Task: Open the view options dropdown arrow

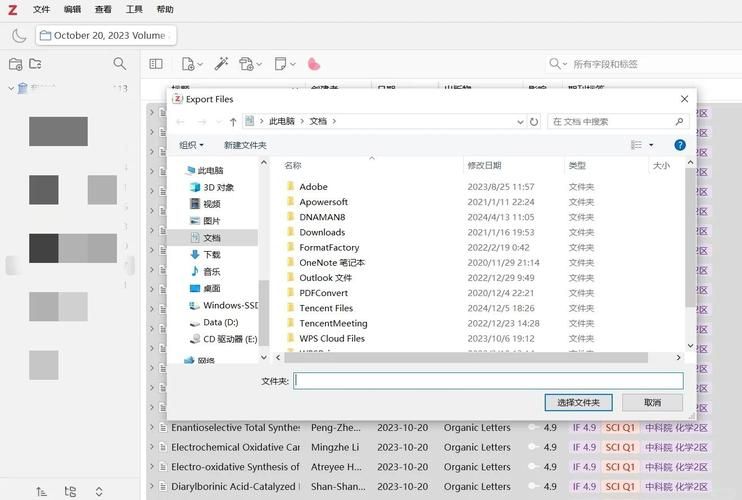Action: point(651,145)
